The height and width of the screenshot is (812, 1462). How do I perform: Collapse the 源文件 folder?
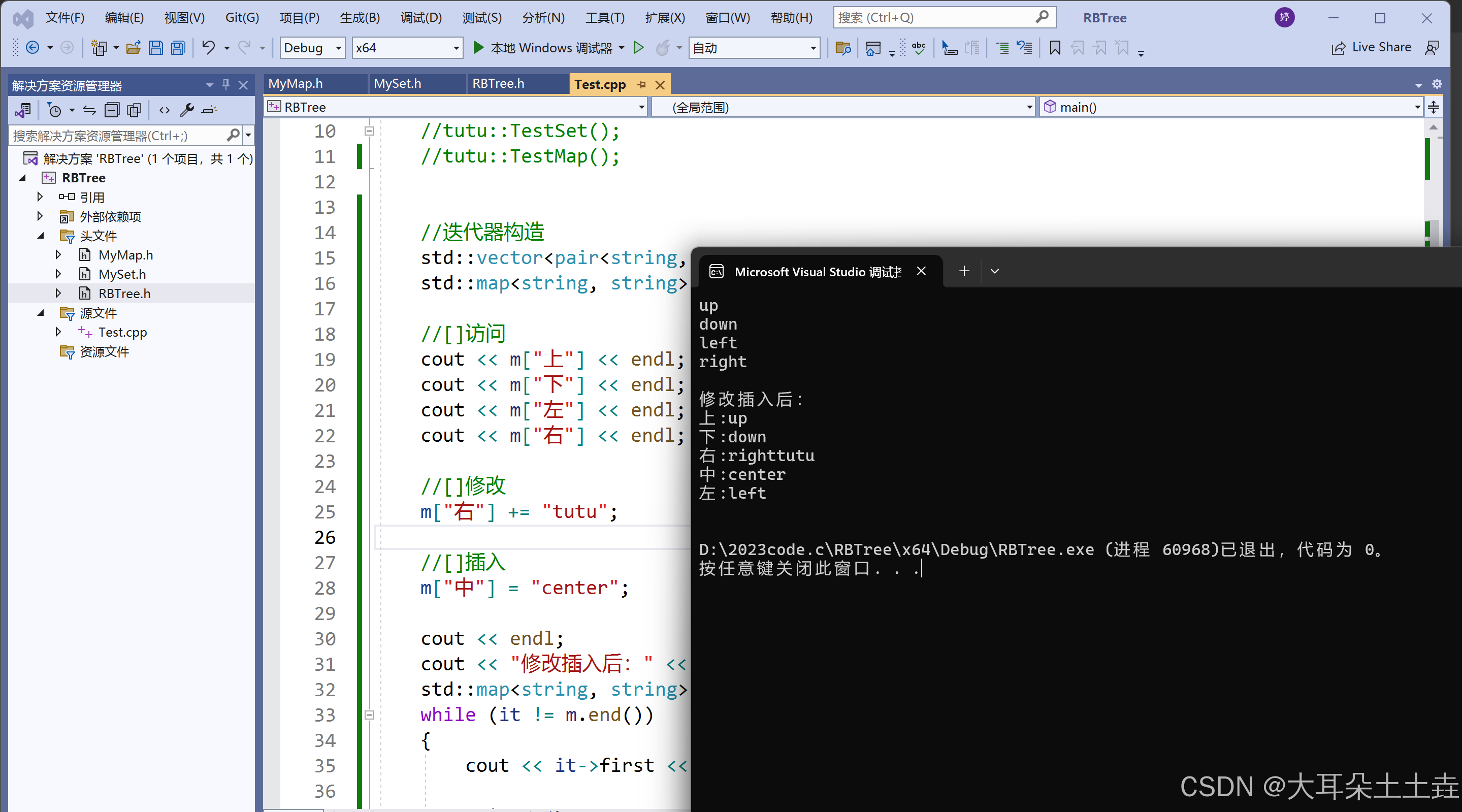[x=40, y=313]
